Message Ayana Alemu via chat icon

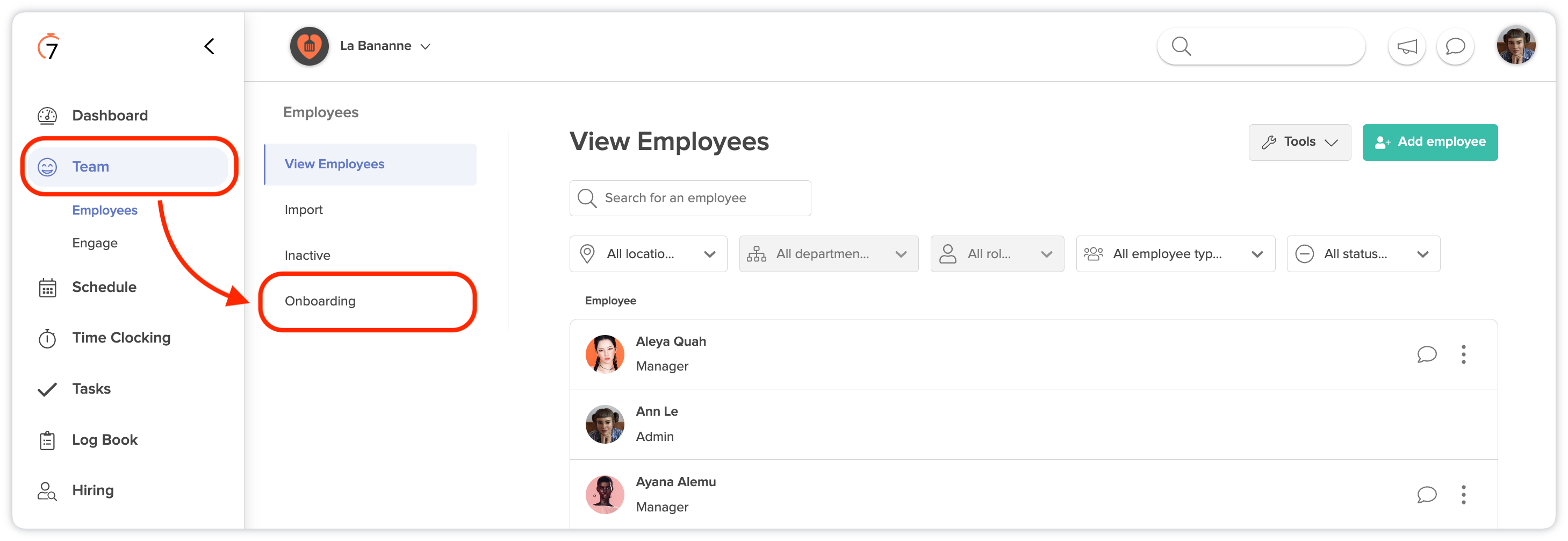coord(1427,495)
